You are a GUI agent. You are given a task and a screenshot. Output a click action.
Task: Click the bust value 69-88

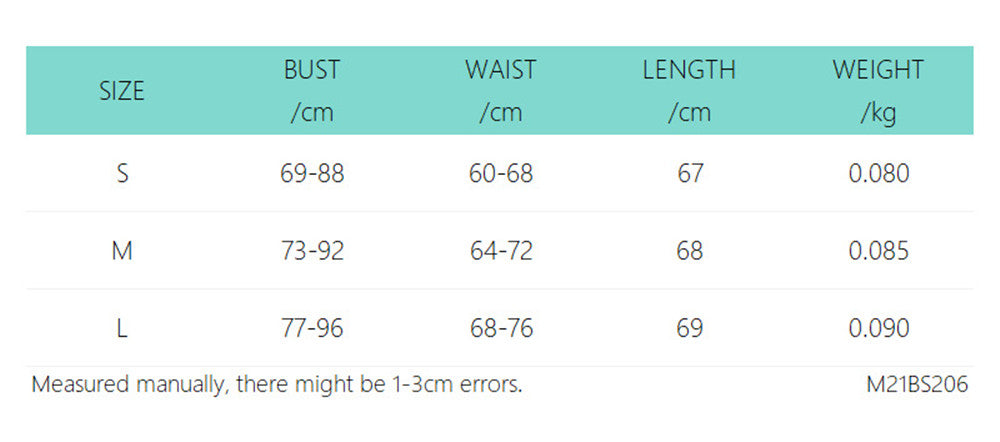click(x=312, y=173)
